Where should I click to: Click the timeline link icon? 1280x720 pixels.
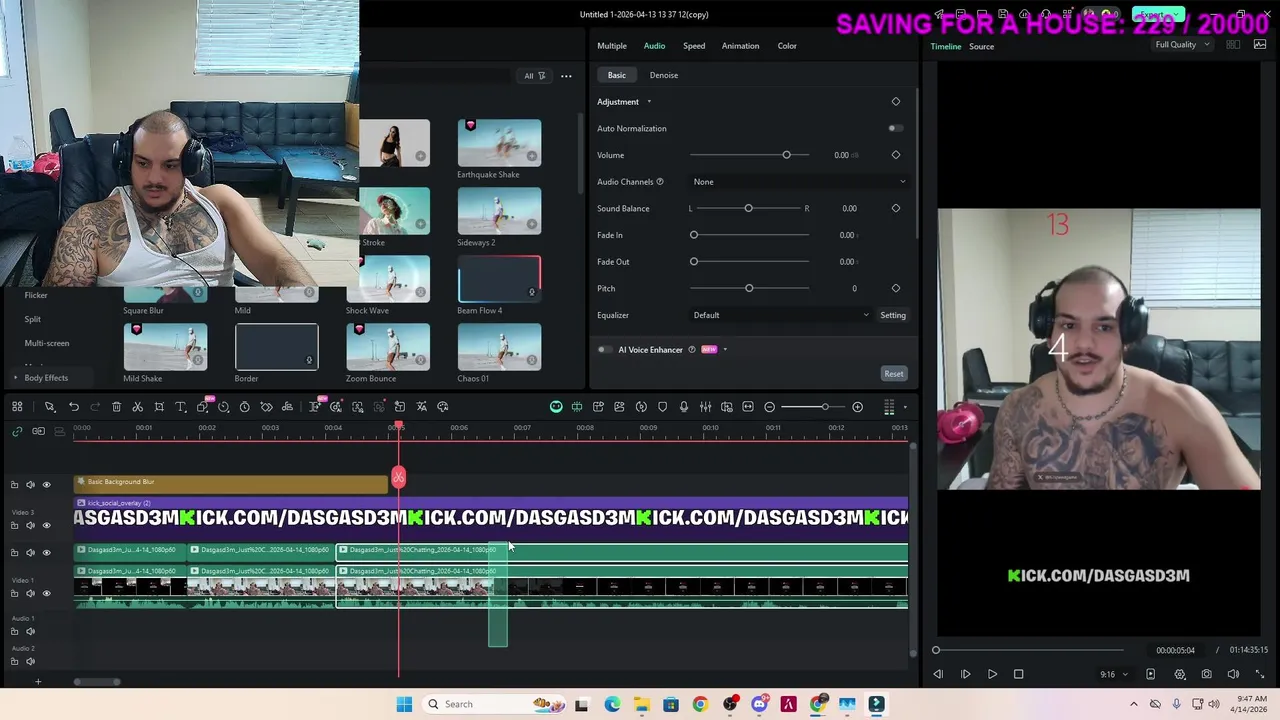pos(17,431)
